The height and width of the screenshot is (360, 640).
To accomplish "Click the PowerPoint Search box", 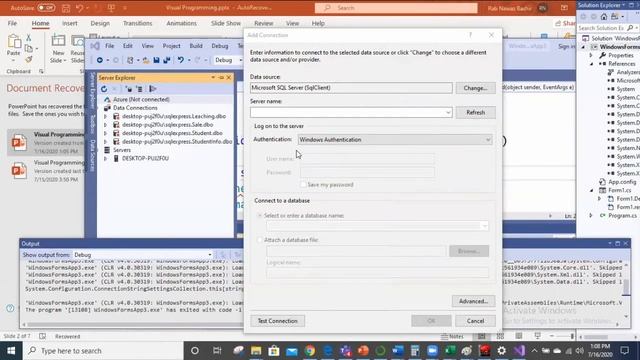I will [396, 8].
